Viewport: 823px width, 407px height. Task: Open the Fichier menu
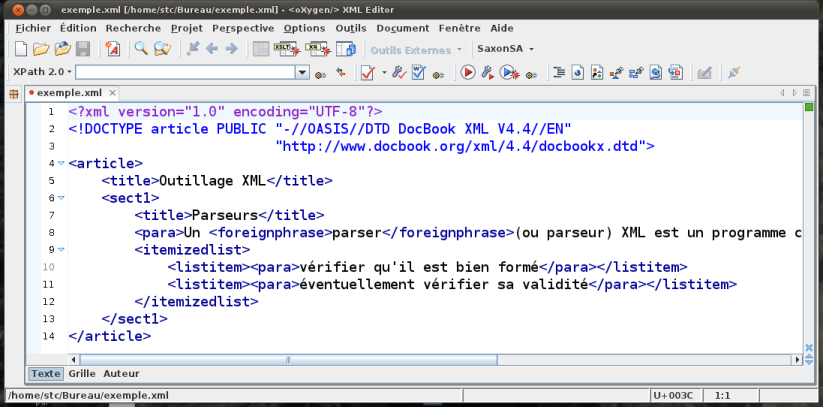pyautogui.click(x=33, y=28)
